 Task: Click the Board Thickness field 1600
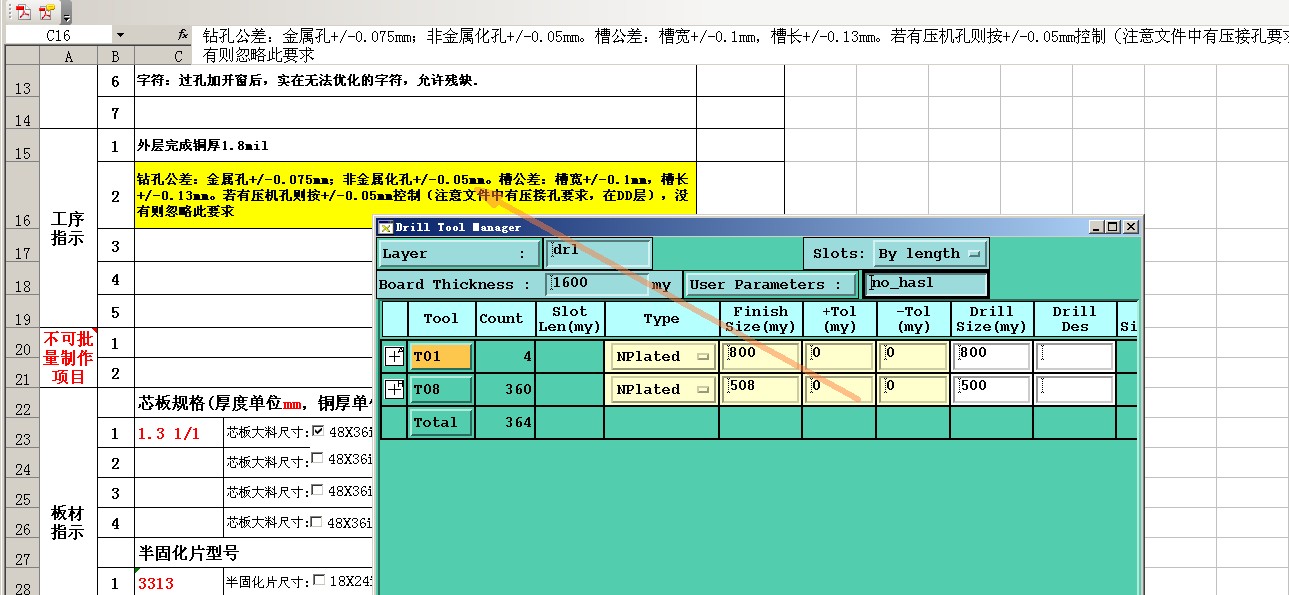click(597, 284)
